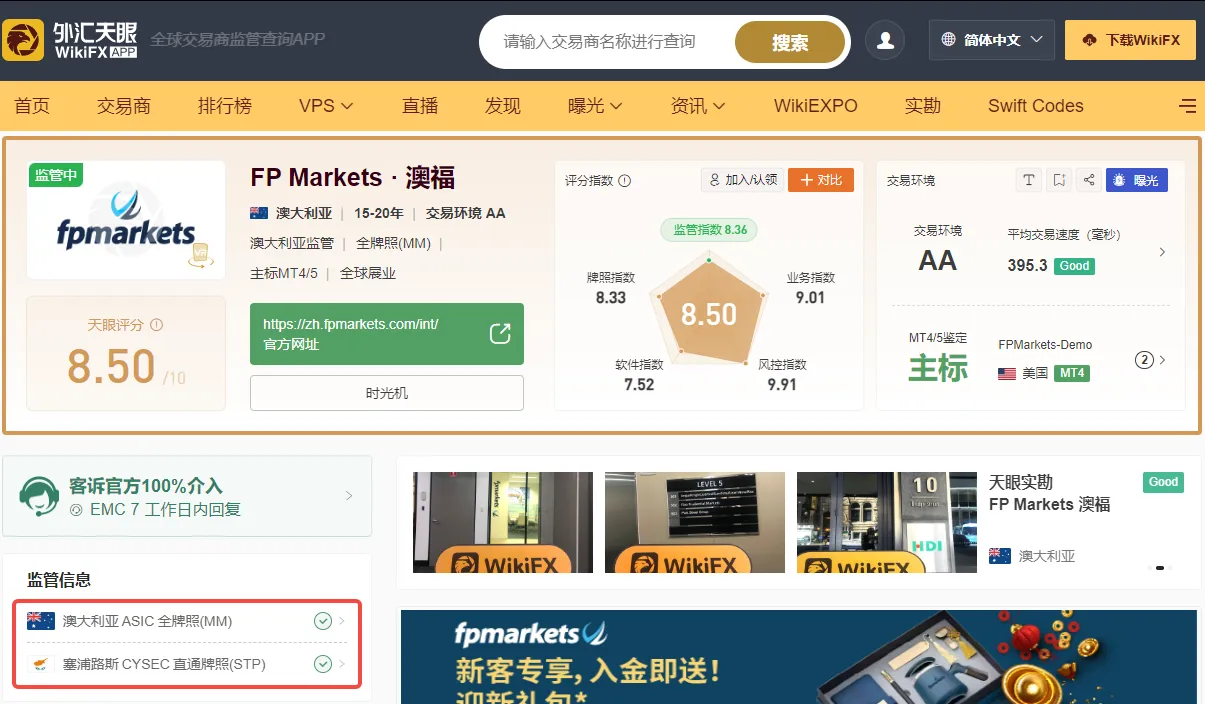The width and height of the screenshot is (1205, 704).
Task: Open the user account icon
Action: 885,41
